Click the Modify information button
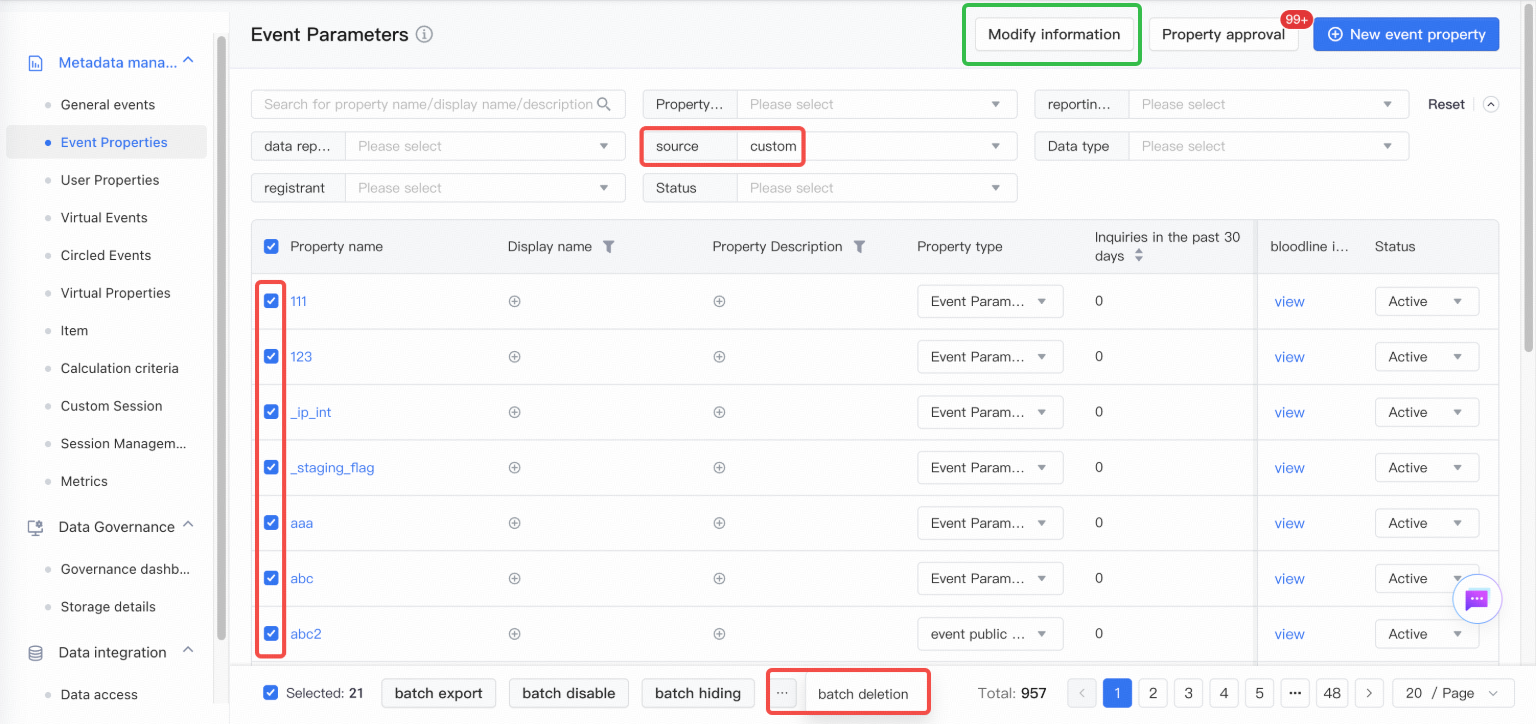1536x724 pixels. [1054, 34]
